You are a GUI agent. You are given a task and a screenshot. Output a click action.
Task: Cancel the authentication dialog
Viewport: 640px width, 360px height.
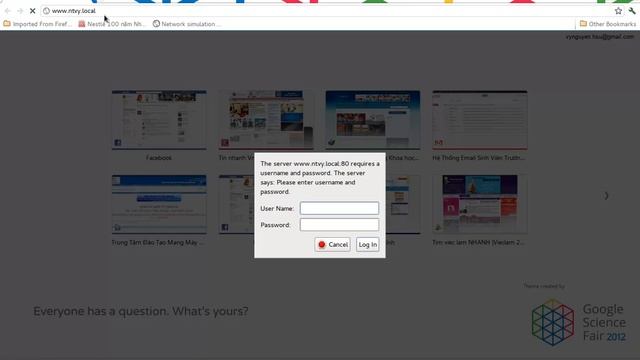coord(332,244)
